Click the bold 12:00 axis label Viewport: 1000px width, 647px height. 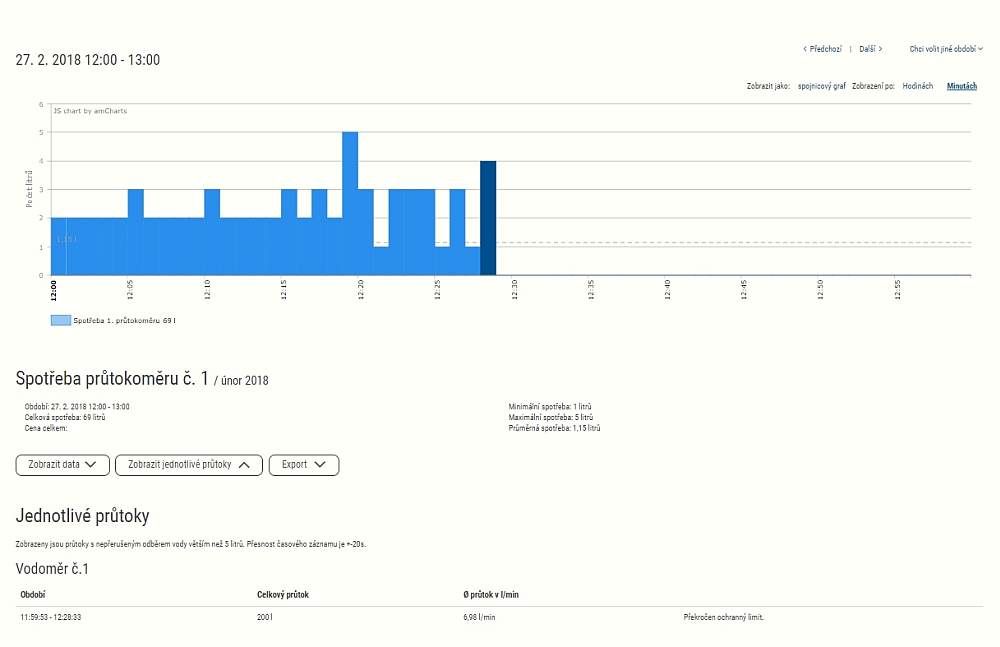click(53, 291)
